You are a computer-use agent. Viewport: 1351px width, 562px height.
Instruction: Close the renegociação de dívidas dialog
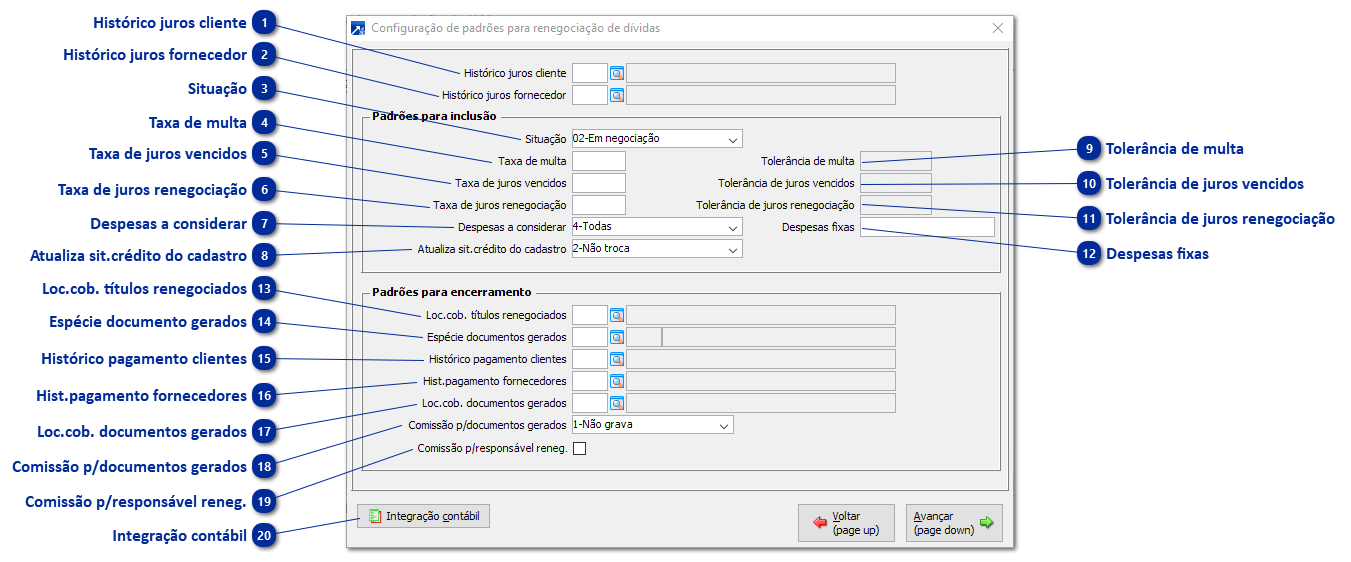997,28
